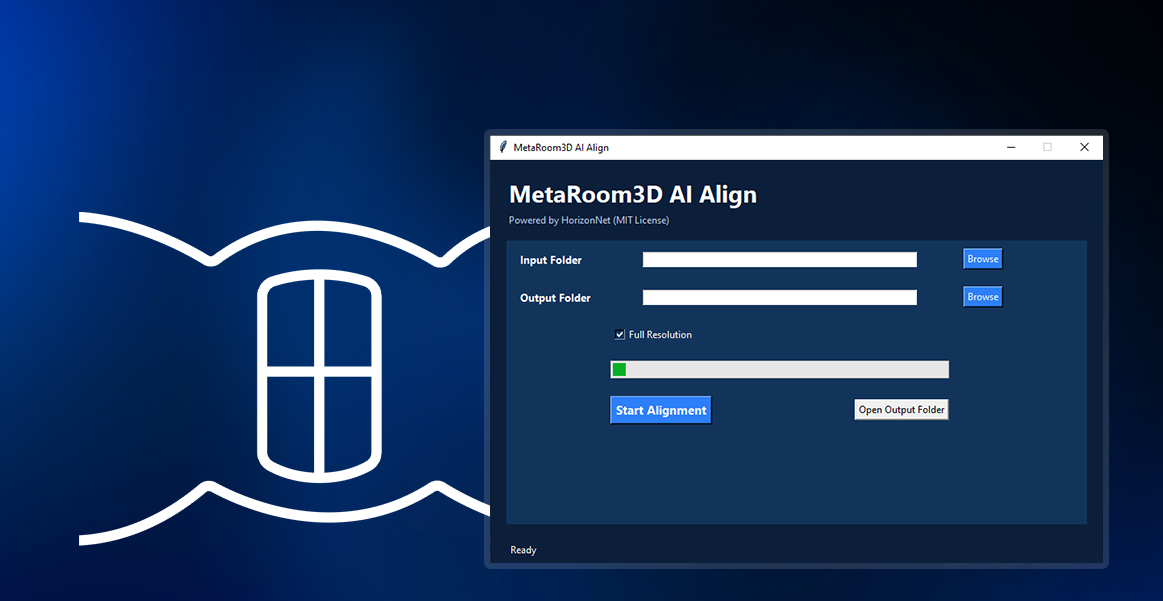Open Output Folder button
The height and width of the screenshot is (601, 1163).
pyautogui.click(x=901, y=410)
